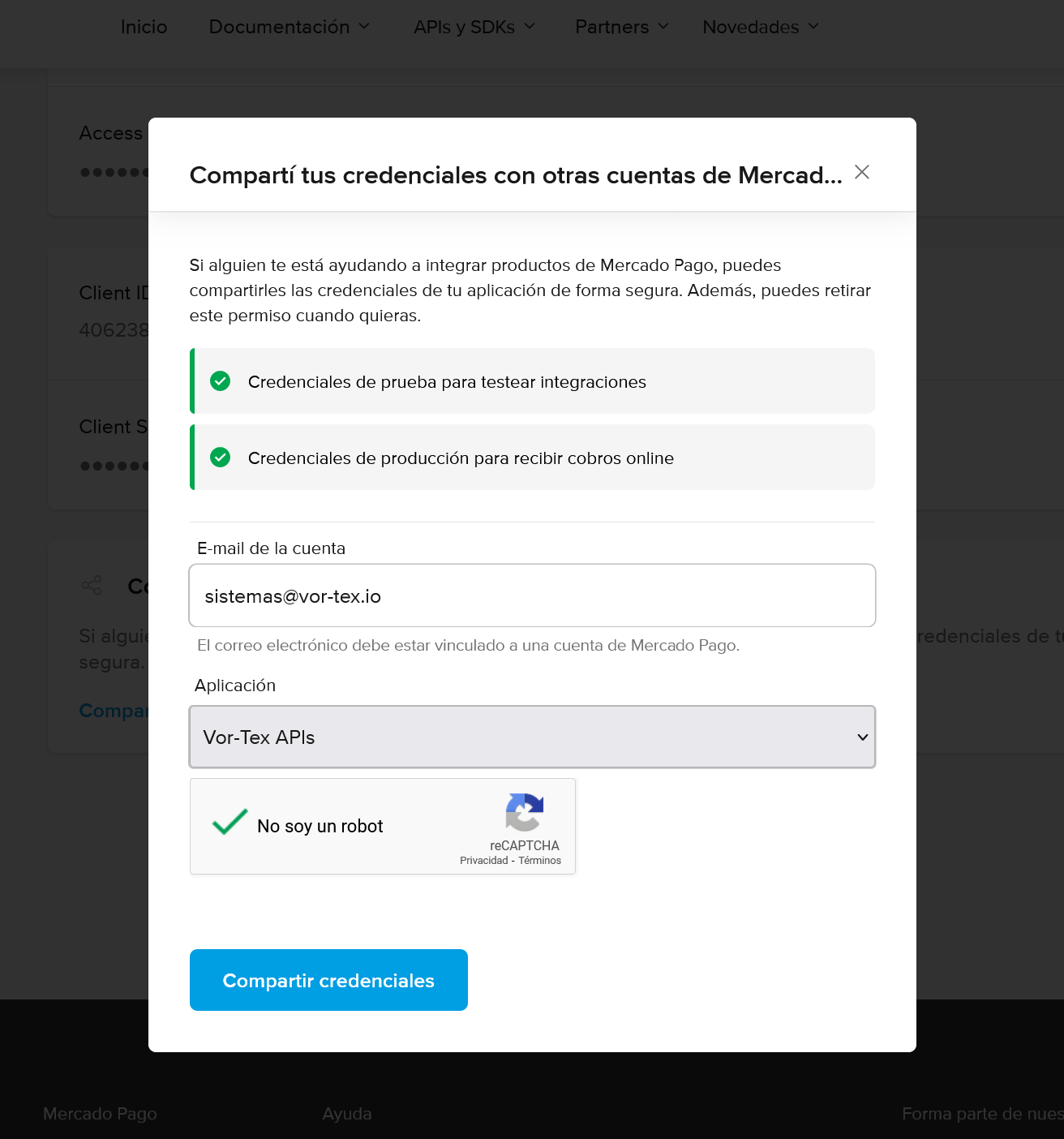Toggle the No soy un robot checkbox
This screenshot has width=1064, height=1139.
pyautogui.click(x=230, y=823)
